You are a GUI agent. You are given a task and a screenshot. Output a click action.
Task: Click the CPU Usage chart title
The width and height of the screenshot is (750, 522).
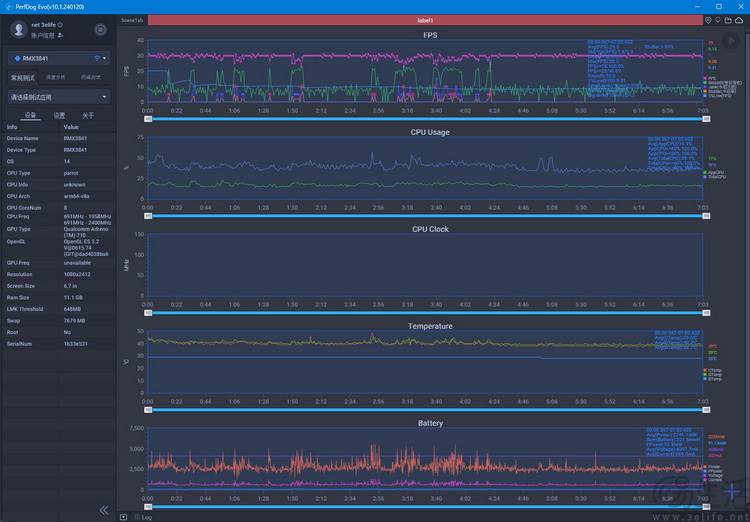click(430, 132)
